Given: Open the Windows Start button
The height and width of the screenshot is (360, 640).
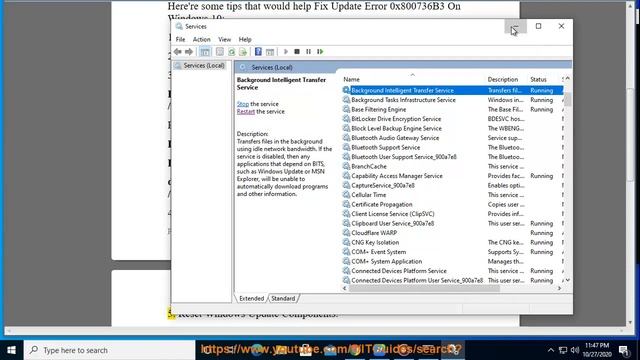Looking at the screenshot, I should [11, 350].
